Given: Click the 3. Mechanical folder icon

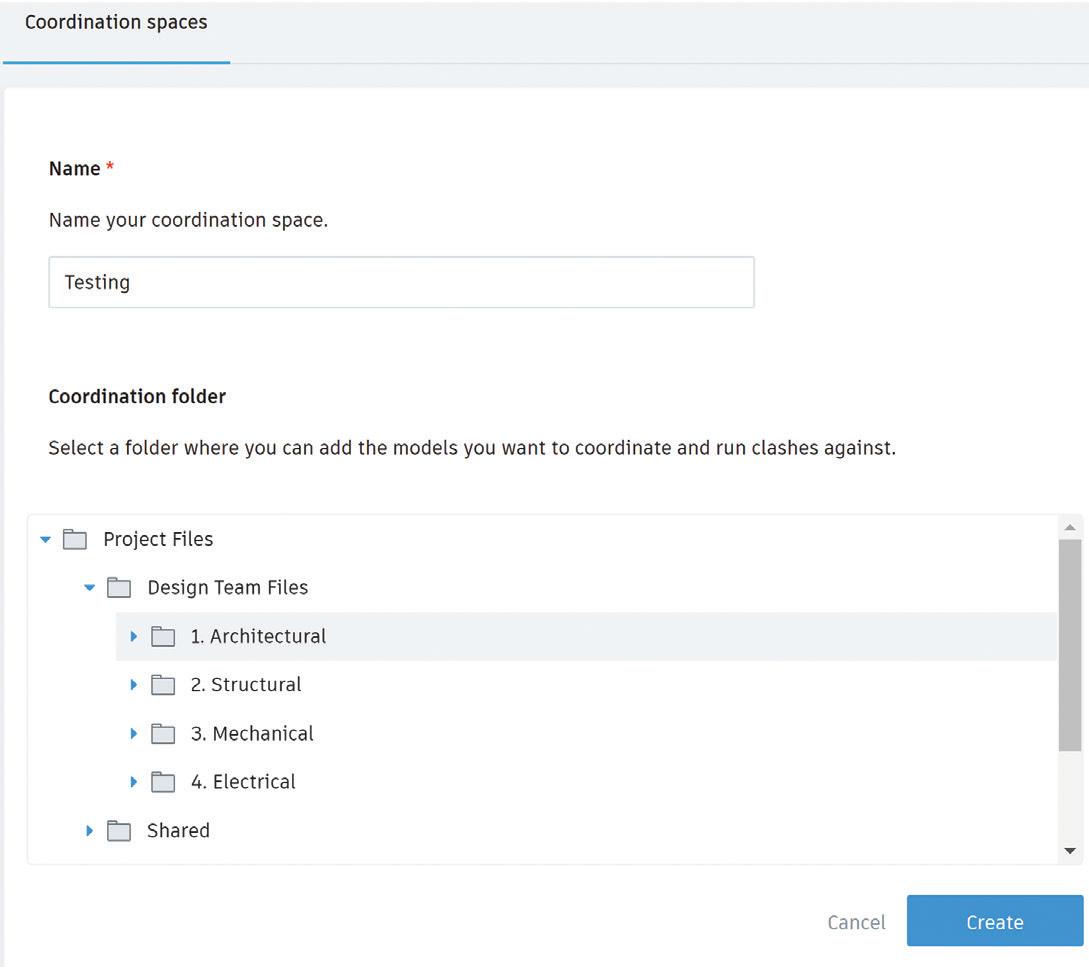Looking at the screenshot, I should pos(163,734).
